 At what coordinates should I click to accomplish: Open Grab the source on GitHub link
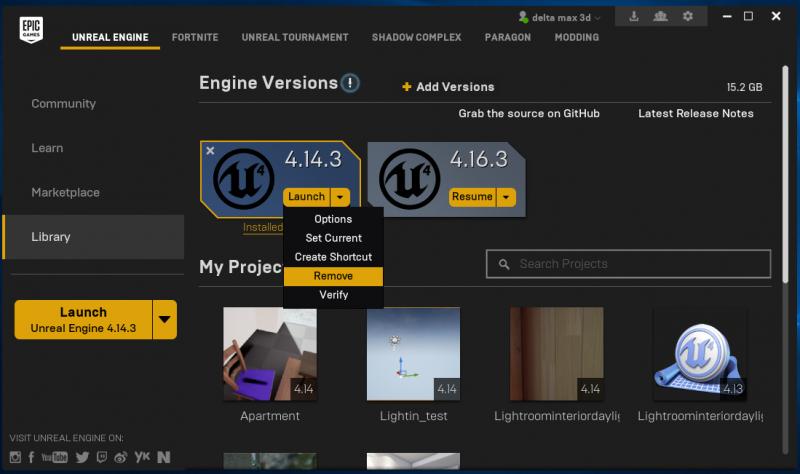coord(529,113)
